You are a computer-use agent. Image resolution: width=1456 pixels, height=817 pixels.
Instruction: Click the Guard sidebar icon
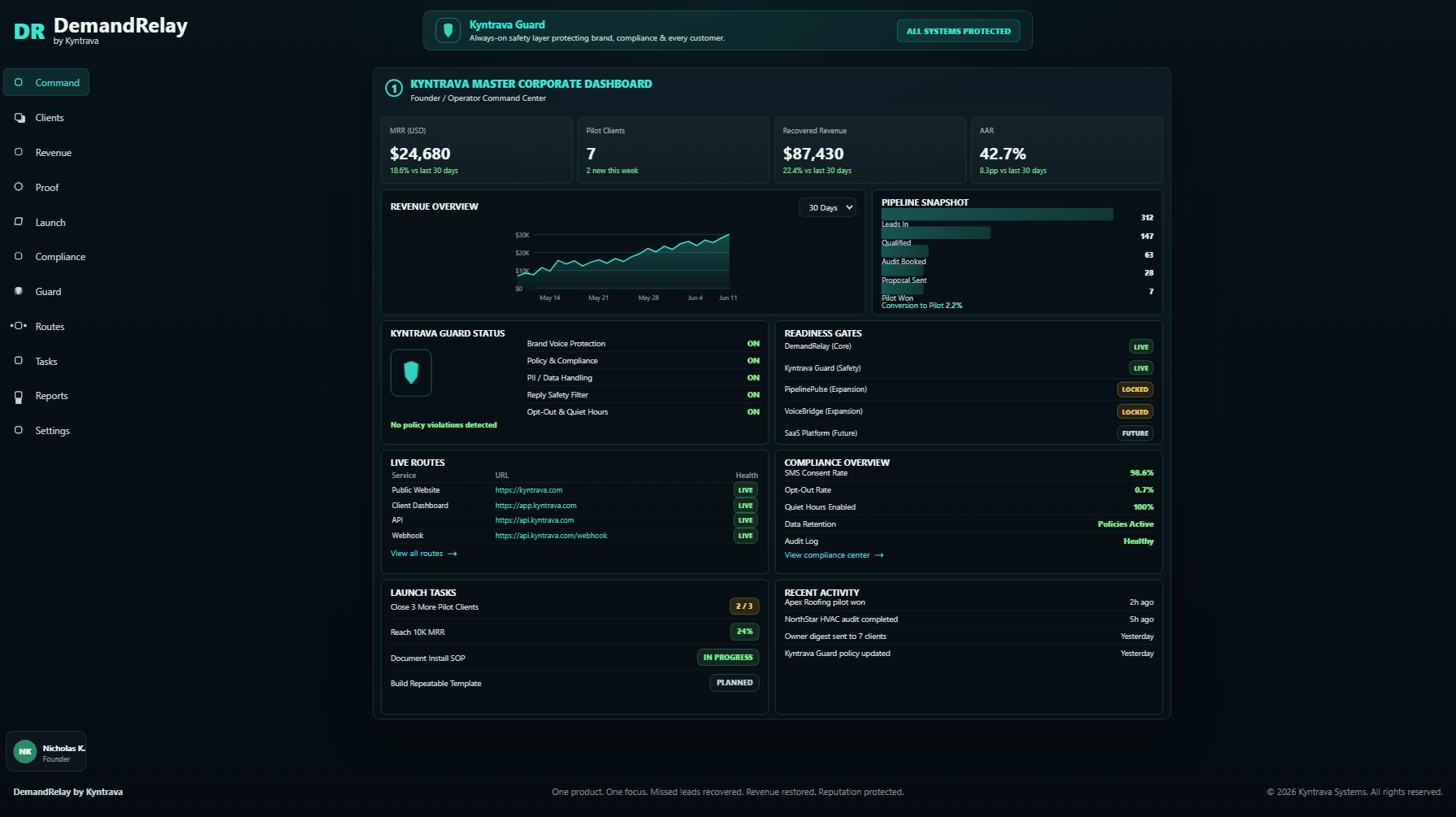pos(19,291)
